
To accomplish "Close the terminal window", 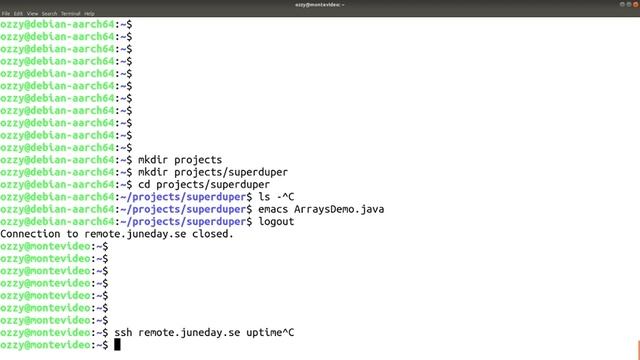I will click(636, 4).
